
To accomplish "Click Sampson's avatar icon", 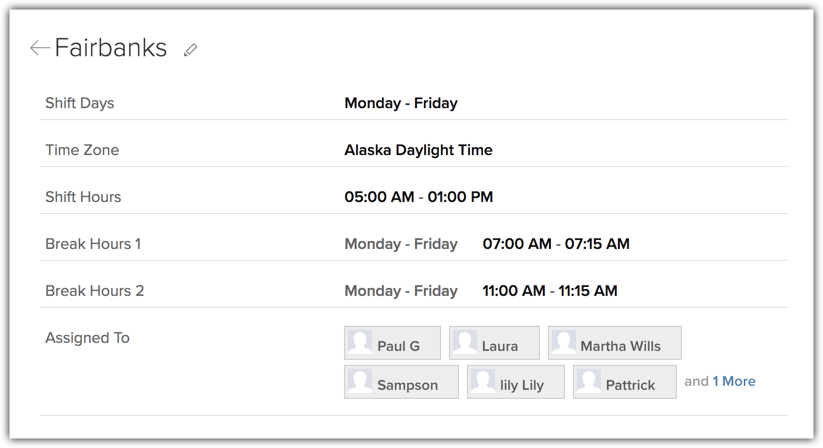I will [360, 382].
